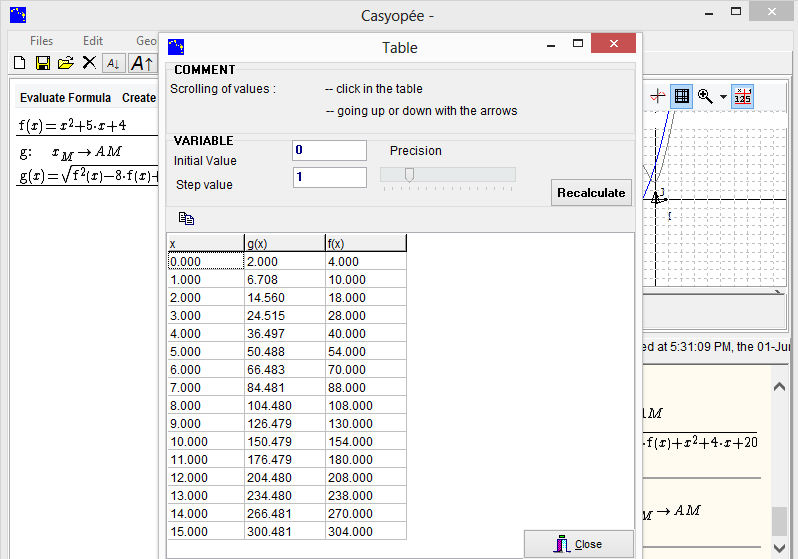Click the Open folder icon

coord(66,63)
